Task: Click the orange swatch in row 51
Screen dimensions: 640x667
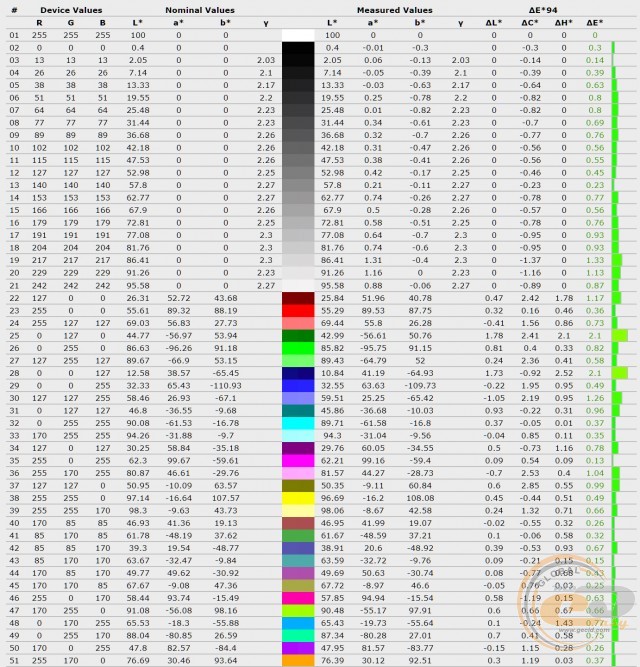Action: (x=298, y=661)
